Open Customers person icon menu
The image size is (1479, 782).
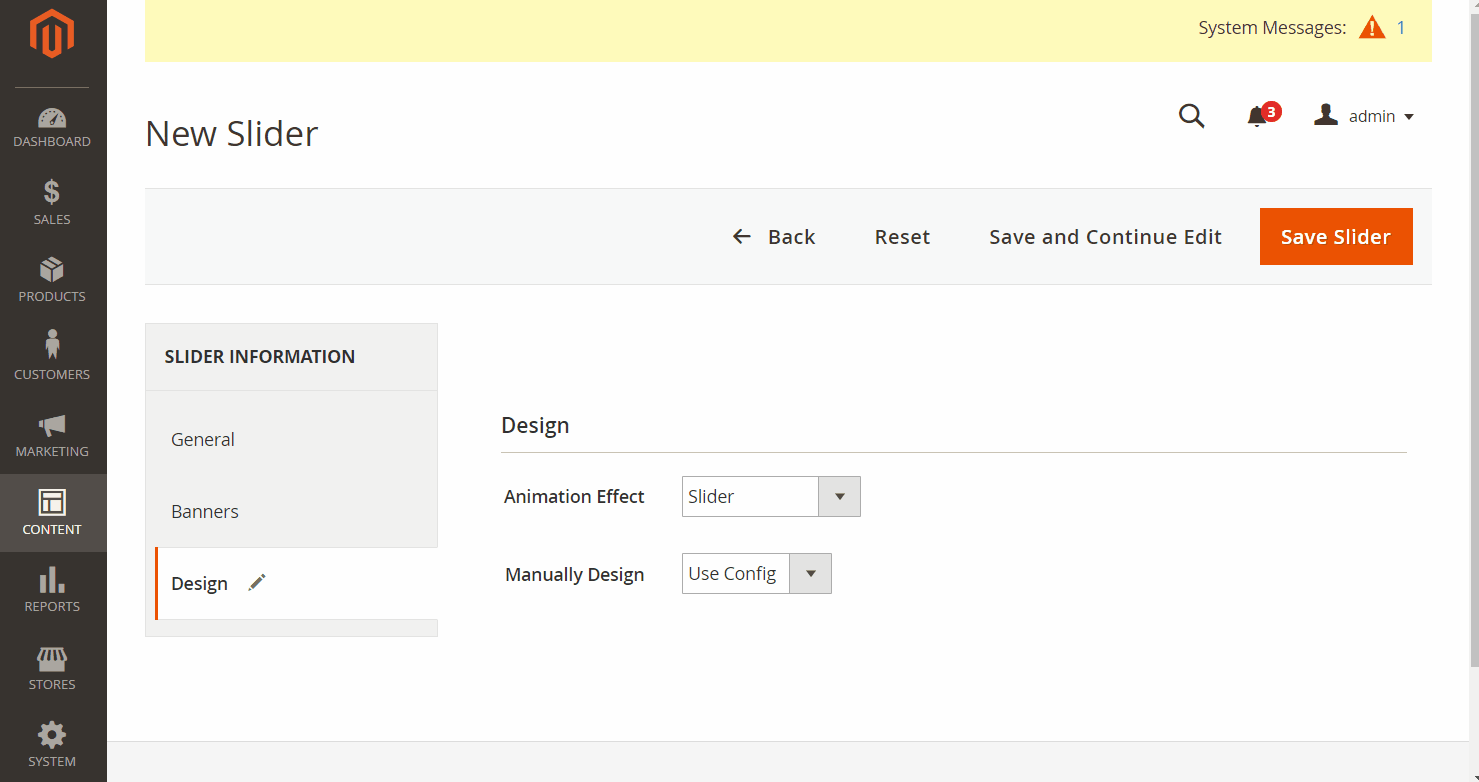coord(52,345)
